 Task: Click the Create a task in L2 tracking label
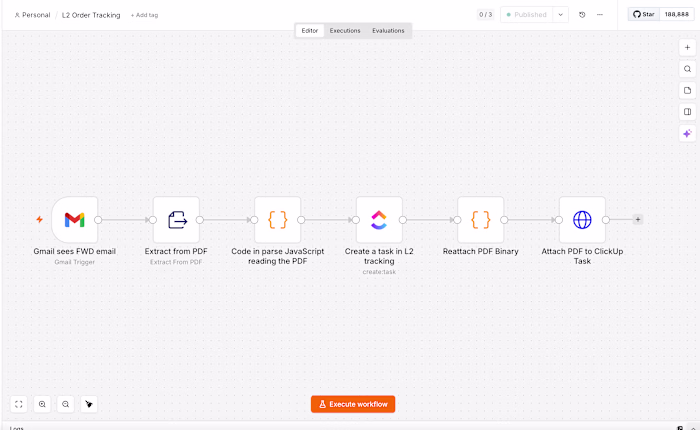(x=379, y=256)
